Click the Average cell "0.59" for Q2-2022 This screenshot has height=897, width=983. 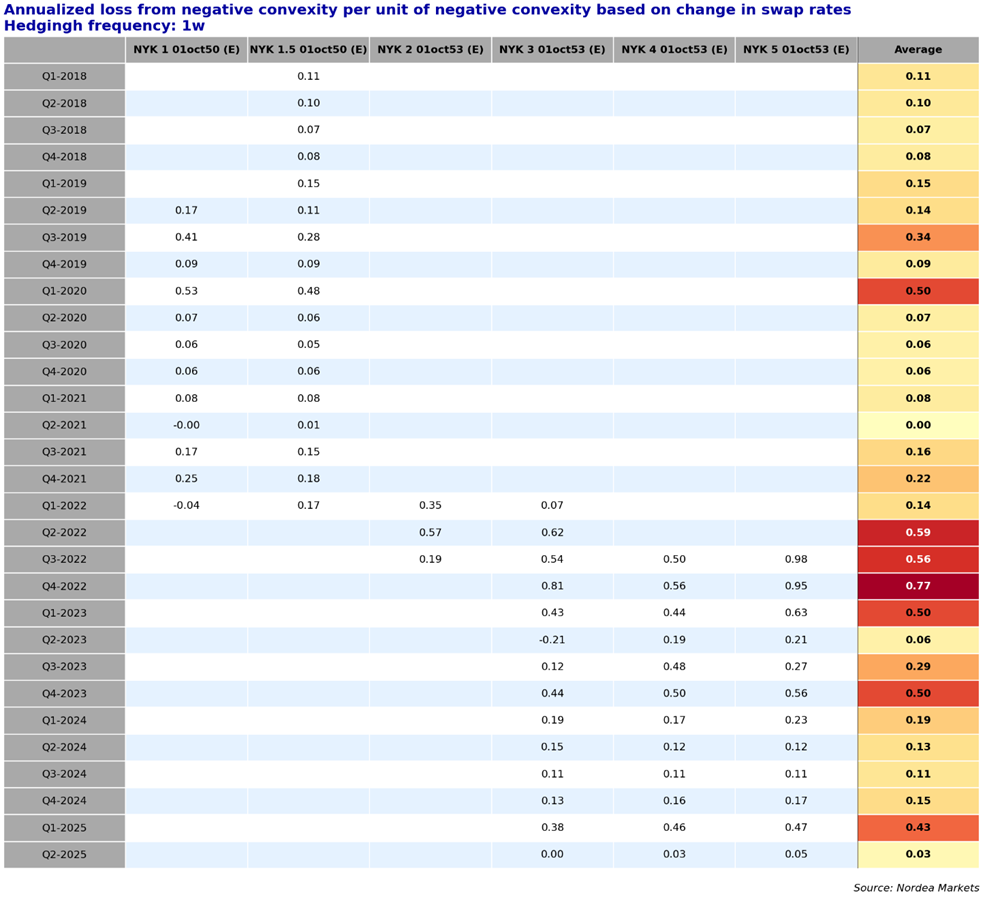tap(918, 532)
